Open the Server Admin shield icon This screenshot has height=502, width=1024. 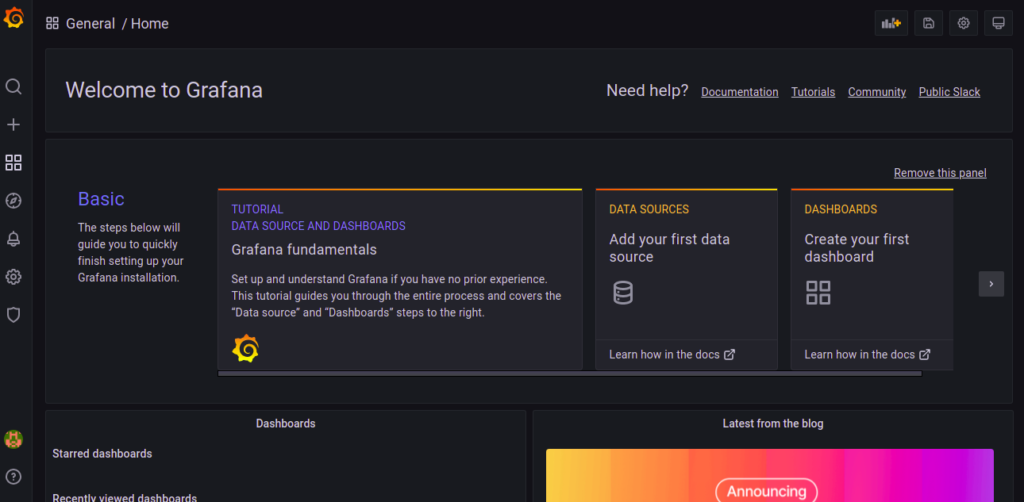[14, 315]
